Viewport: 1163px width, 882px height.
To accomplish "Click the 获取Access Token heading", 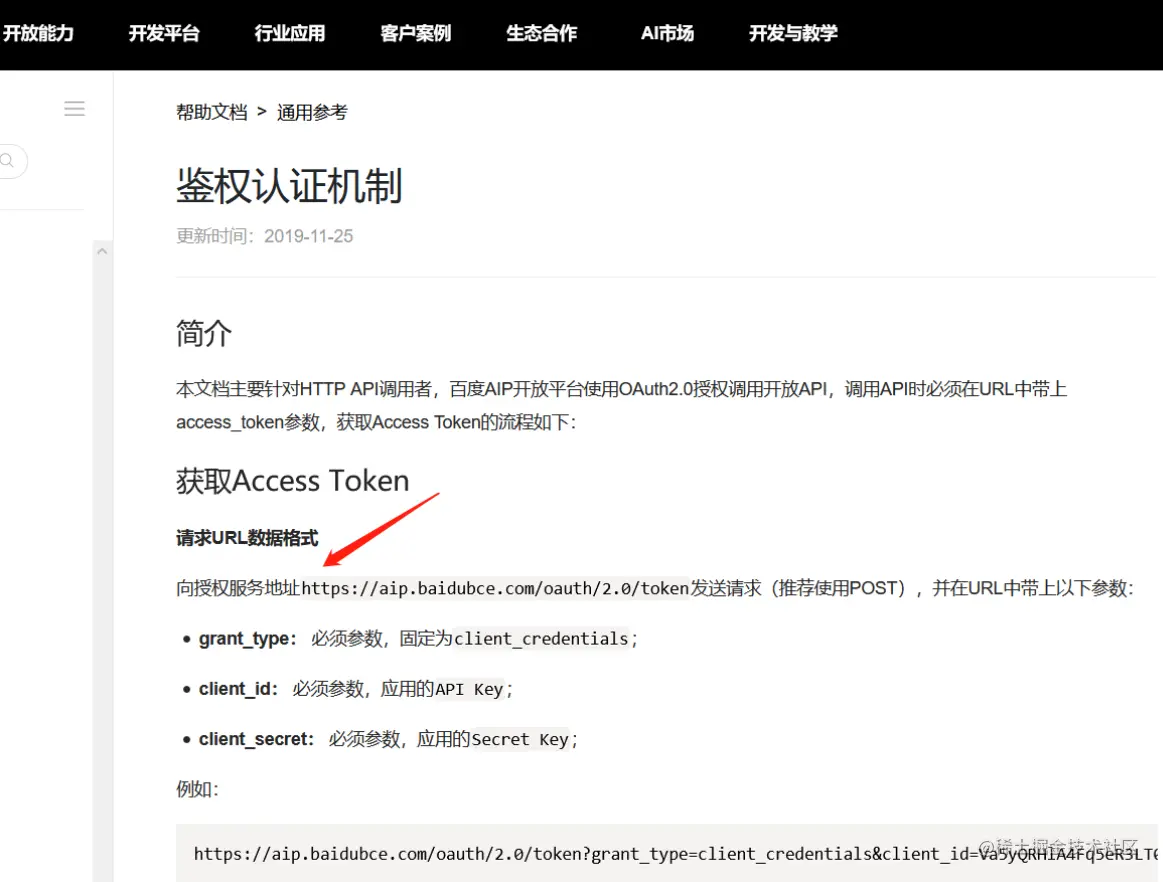I will (292, 481).
